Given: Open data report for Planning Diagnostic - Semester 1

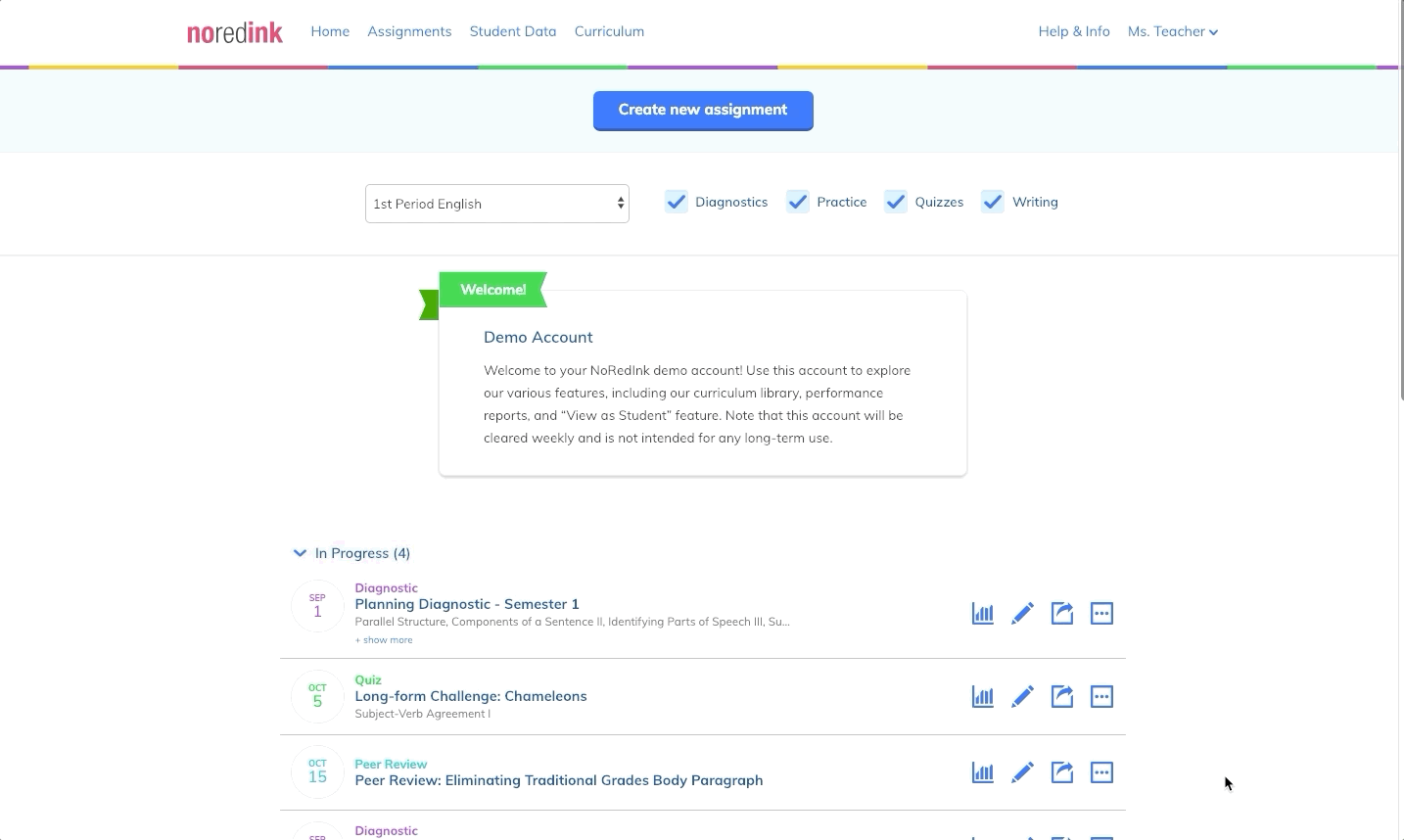Looking at the screenshot, I should 982,614.
